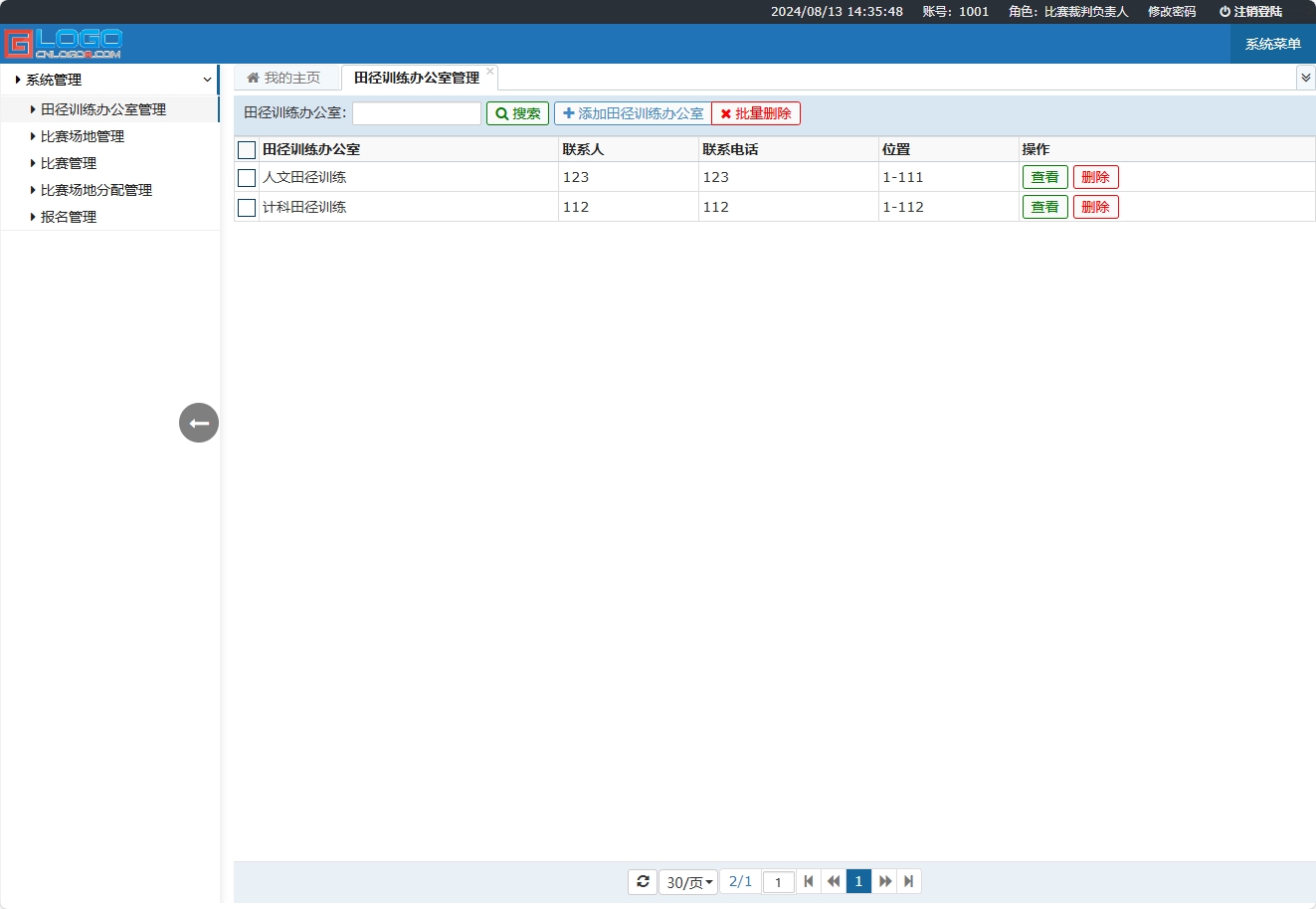The width and height of the screenshot is (1316, 909).
Task: Toggle the select-all checkbox in table header
Action: (247, 150)
